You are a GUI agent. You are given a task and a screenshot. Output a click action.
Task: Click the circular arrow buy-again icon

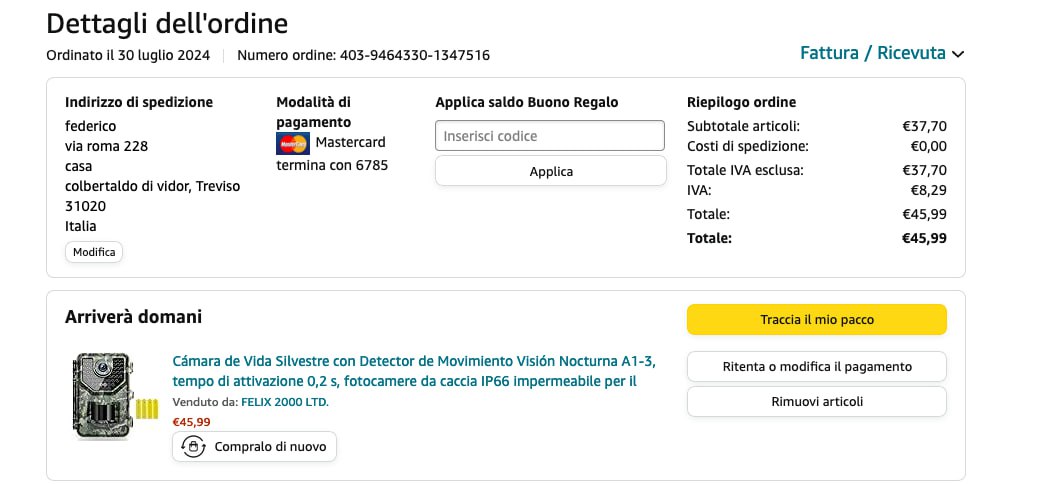pyautogui.click(x=194, y=446)
